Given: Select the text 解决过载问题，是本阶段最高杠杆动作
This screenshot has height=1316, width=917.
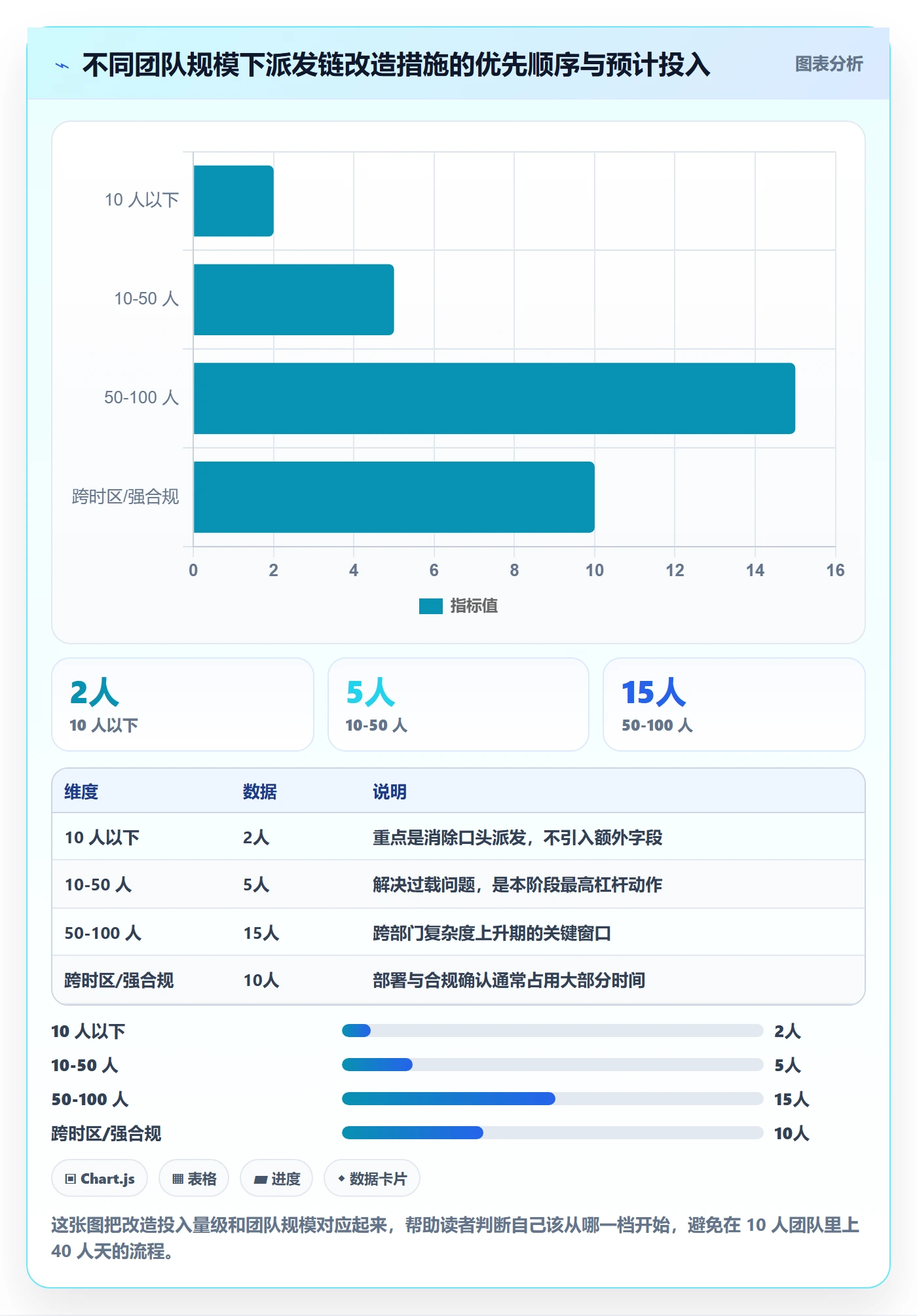Looking at the screenshot, I should 517,885.
